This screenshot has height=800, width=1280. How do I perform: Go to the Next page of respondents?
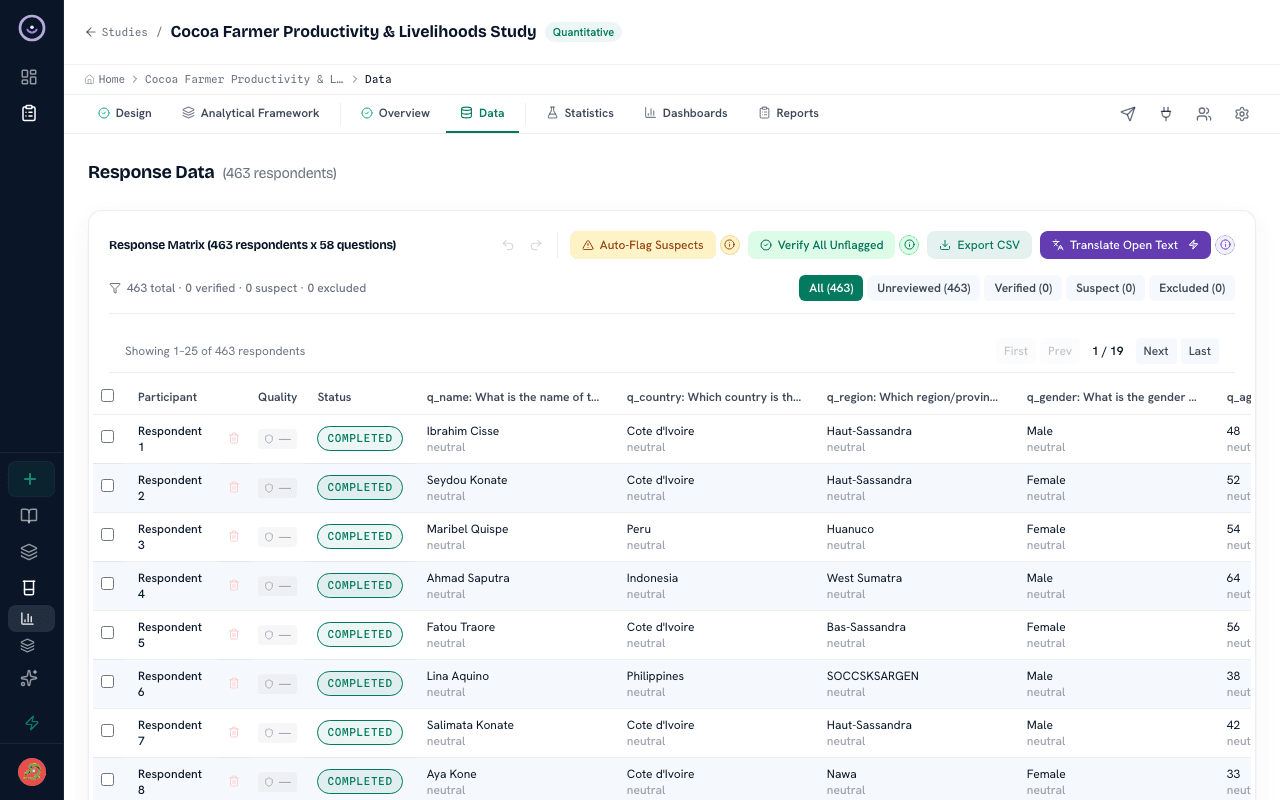point(1156,351)
